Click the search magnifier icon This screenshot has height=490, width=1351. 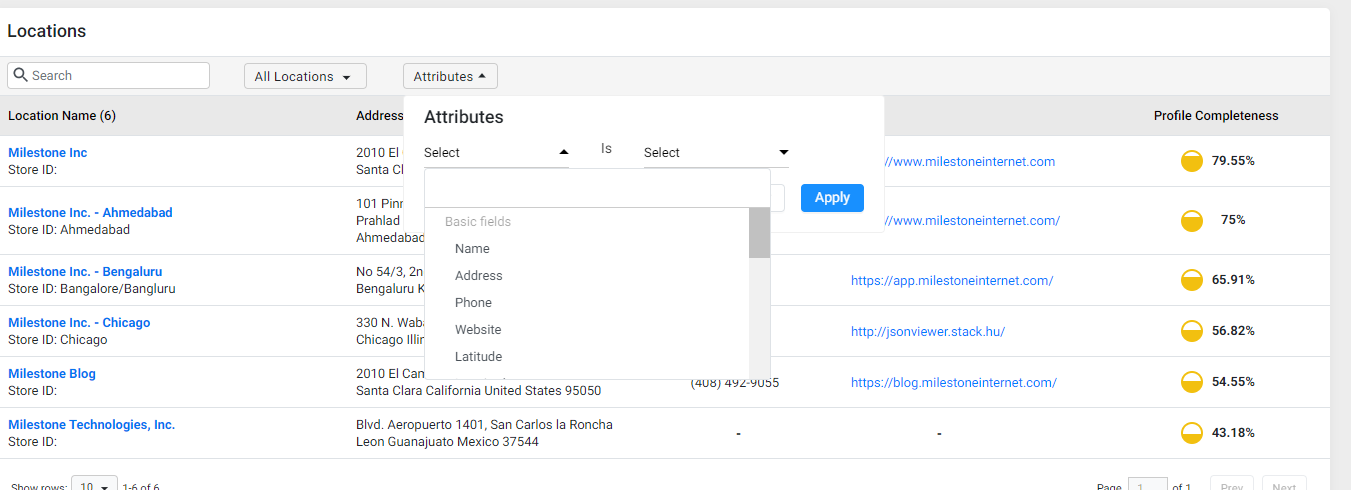pyautogui.click(x=20, y=75)
